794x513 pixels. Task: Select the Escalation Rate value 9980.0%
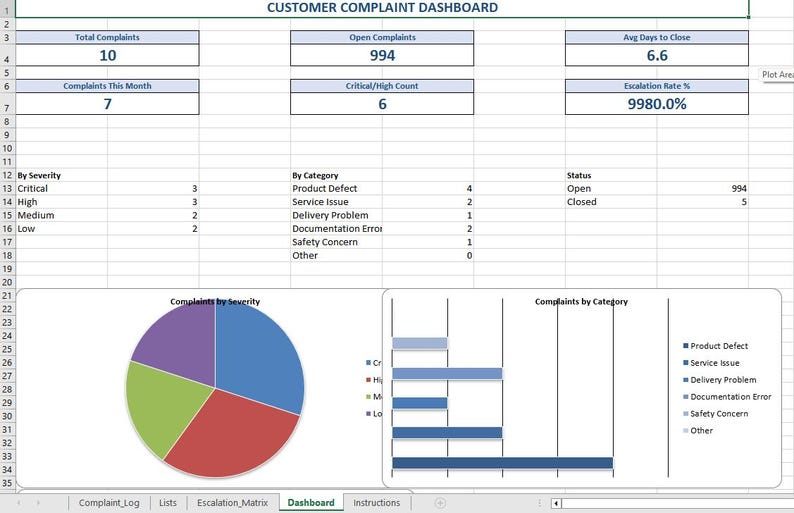coord(657,104)
